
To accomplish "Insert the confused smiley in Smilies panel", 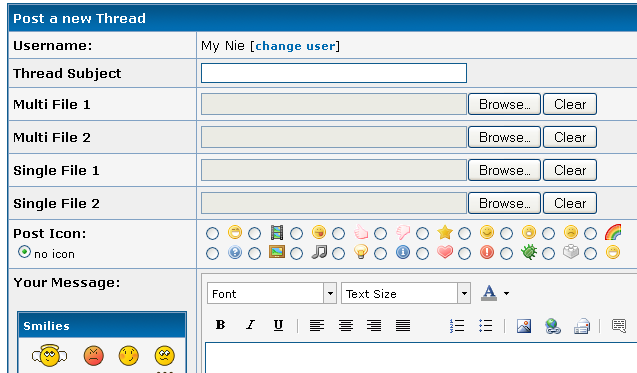I will 165,356.
